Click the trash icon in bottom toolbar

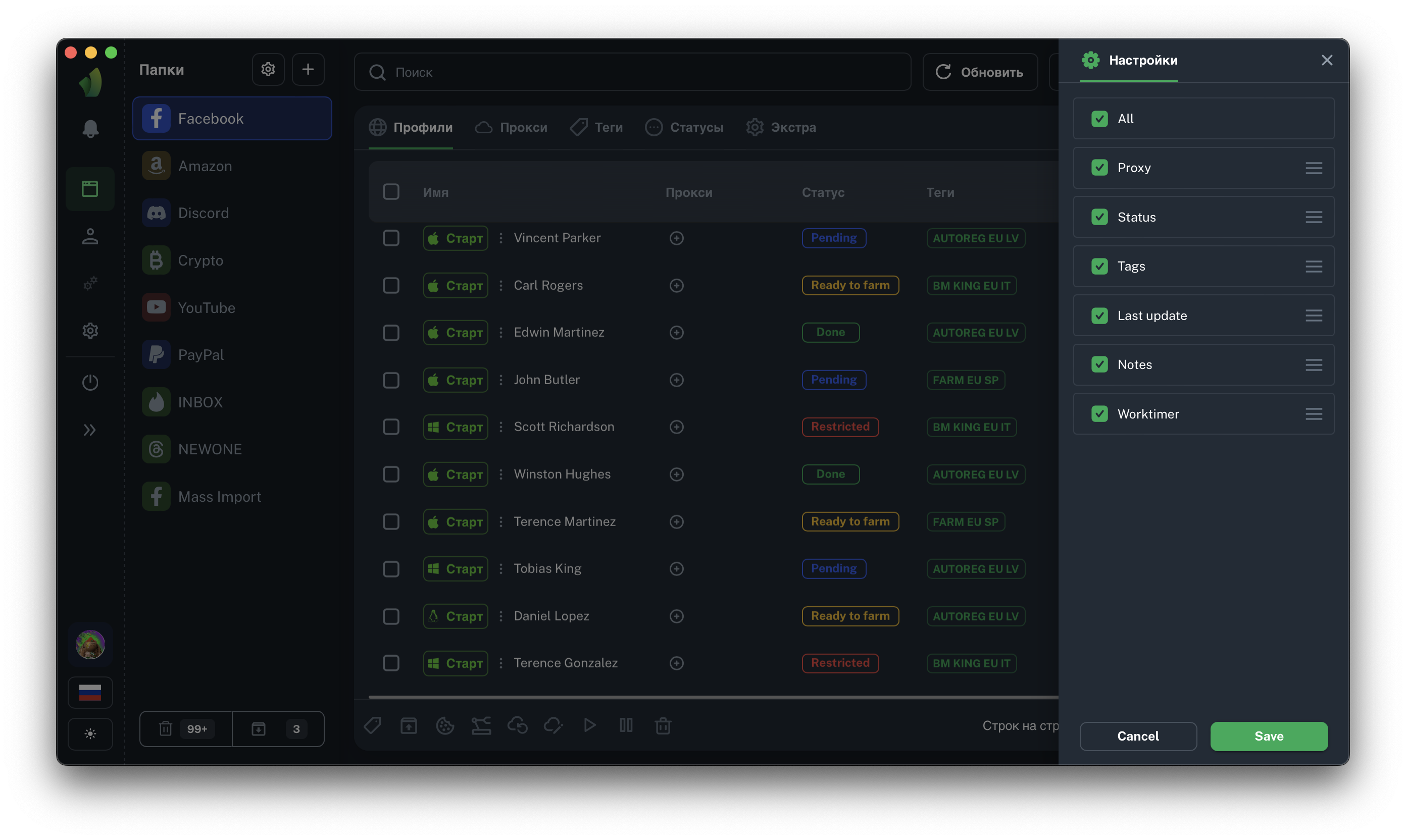coord(663,725)
